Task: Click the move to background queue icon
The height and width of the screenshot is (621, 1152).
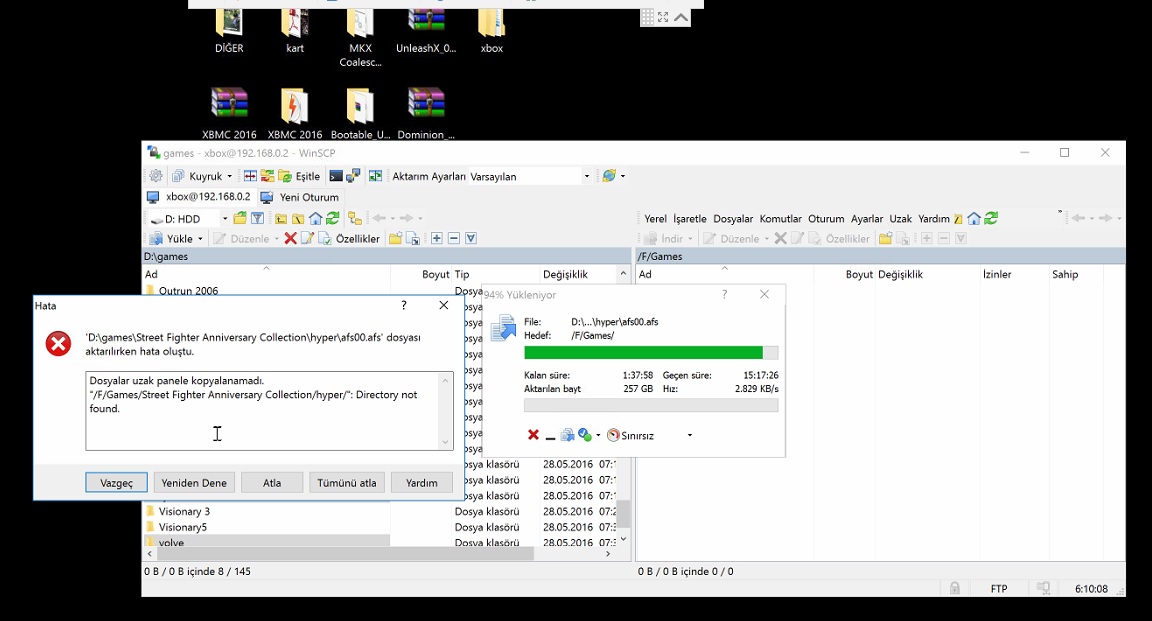Action: [567, 435]
